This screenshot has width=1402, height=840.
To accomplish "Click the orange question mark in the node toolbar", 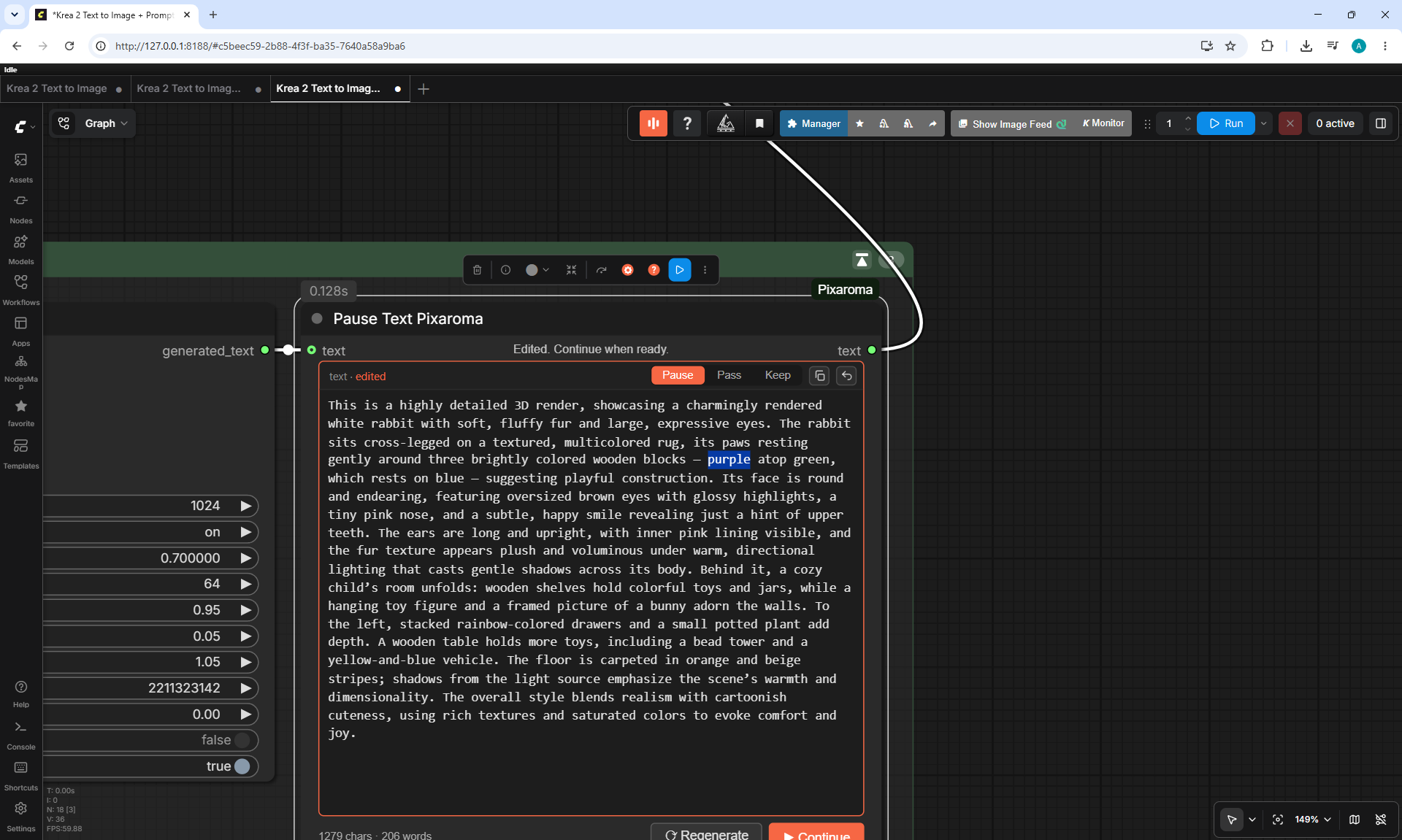I will 654,270.
